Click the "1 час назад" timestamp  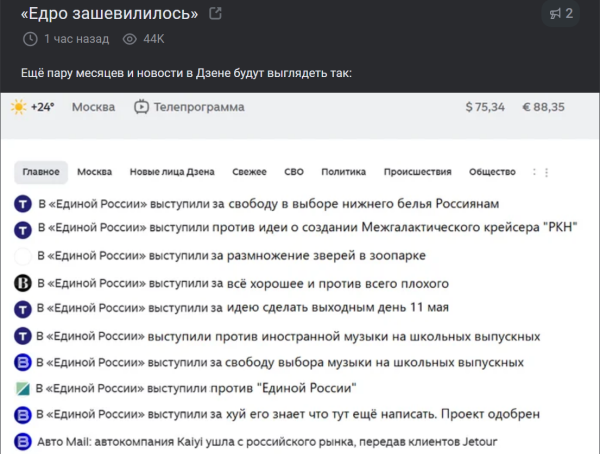point(77,39)
